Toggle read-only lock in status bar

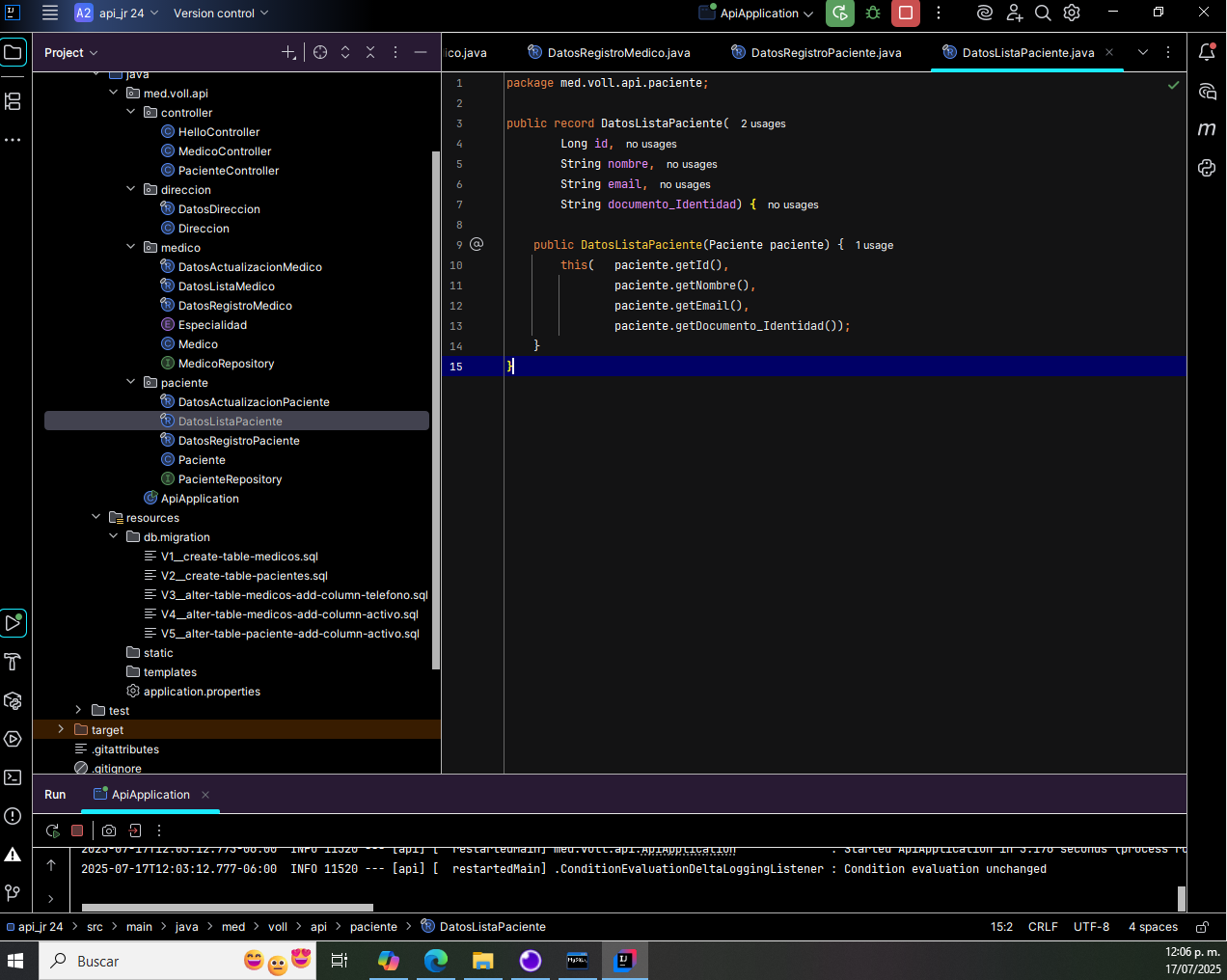point(1202,927)
